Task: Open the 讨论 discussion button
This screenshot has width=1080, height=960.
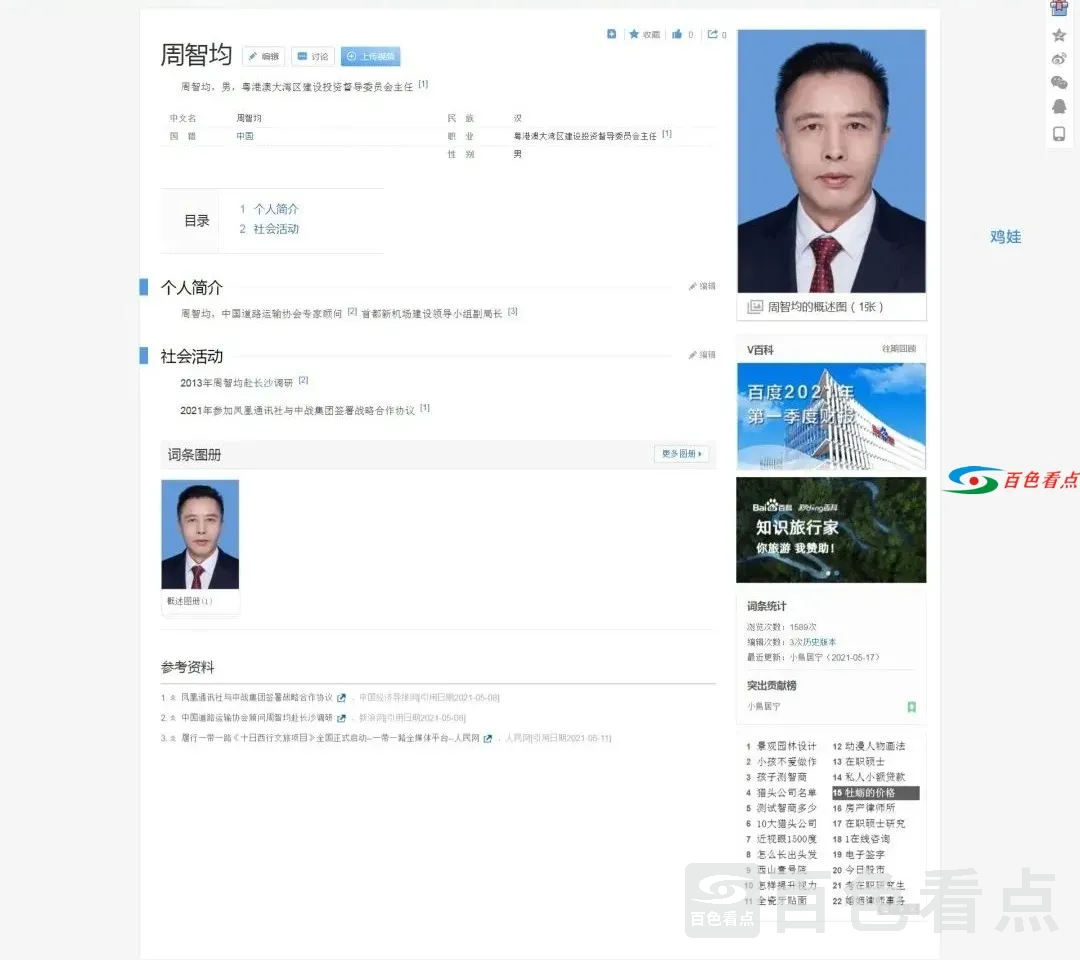Action: click(312, 57)
